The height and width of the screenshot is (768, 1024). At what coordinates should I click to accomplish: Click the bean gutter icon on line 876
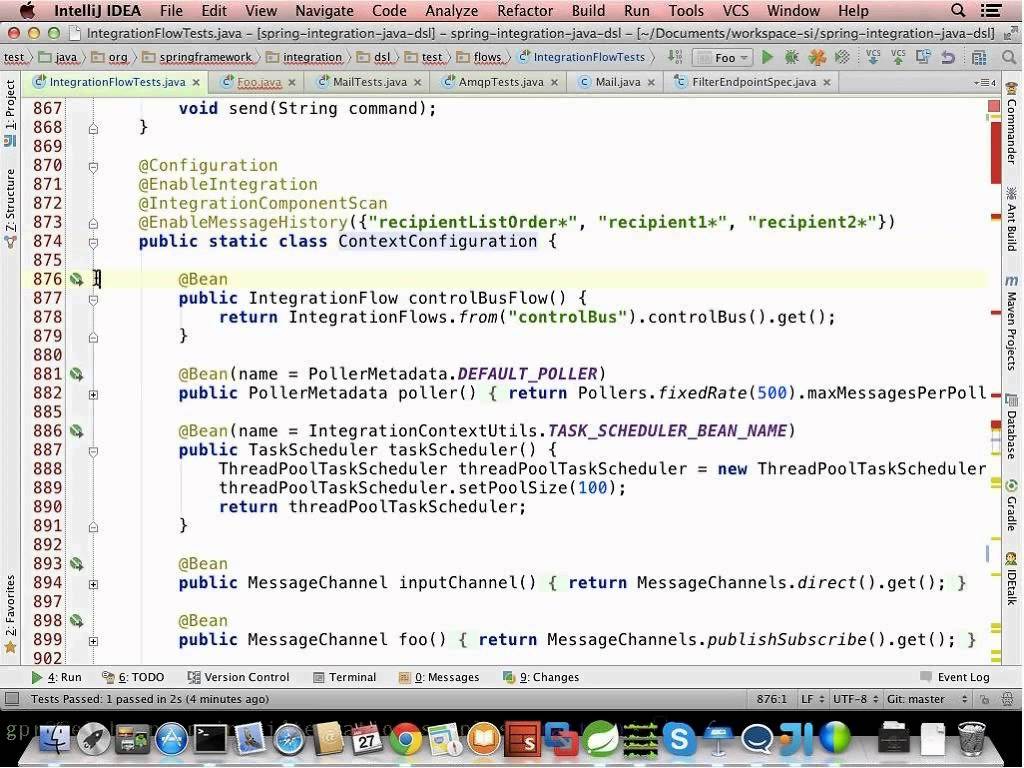tap(76, 280)
